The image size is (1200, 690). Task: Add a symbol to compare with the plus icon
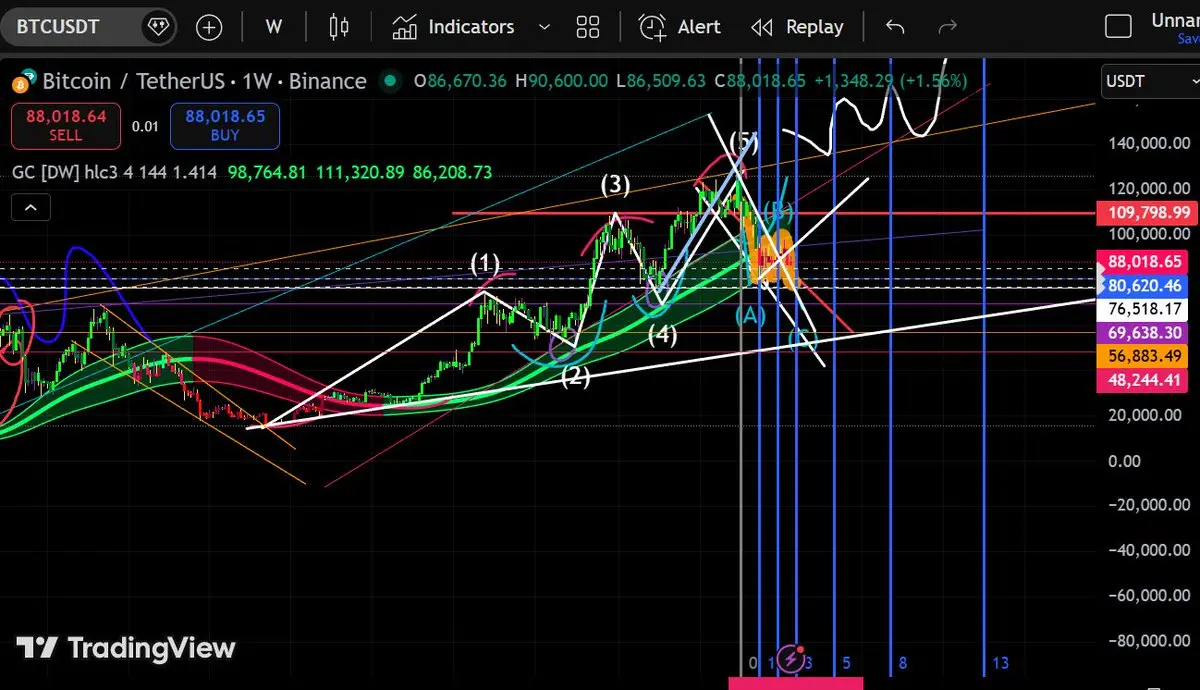209,27
